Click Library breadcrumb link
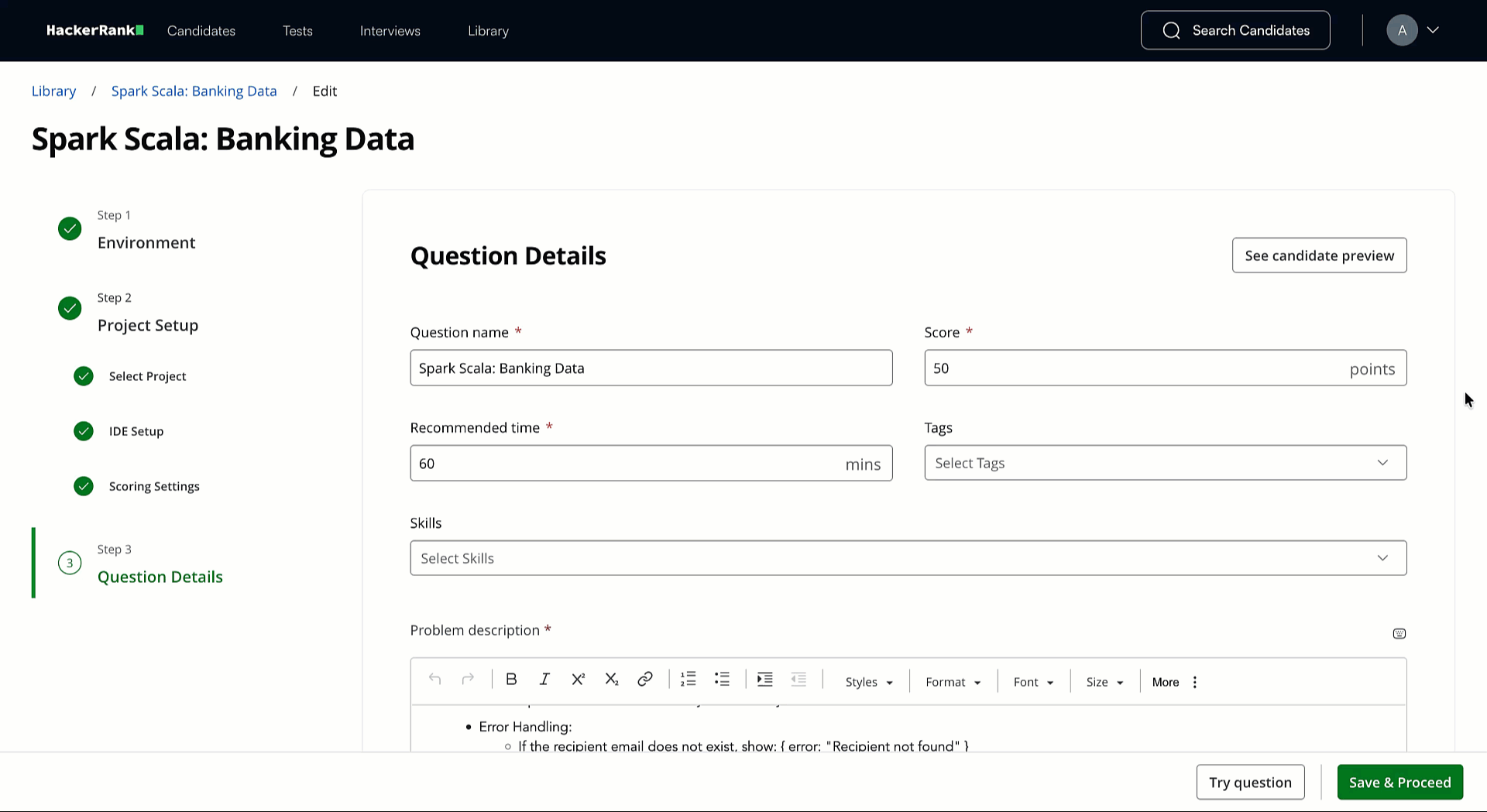Screen dimensions: 1487x812 coord(53,91)
